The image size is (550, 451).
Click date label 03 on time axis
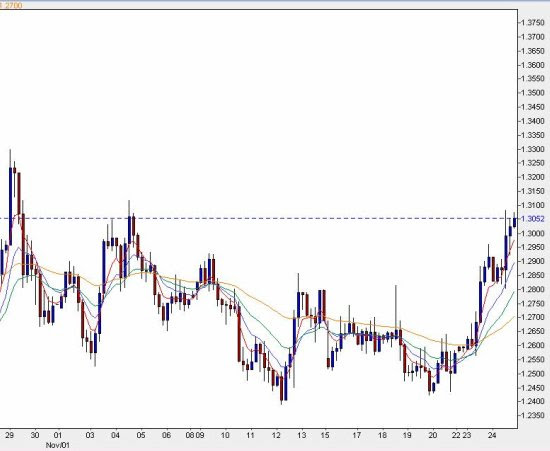90,435
